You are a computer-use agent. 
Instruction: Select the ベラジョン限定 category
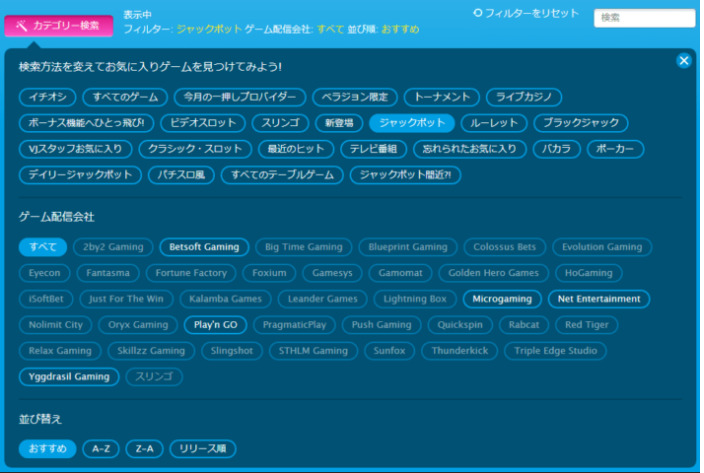pyautogui.click(x=355, y=97)
